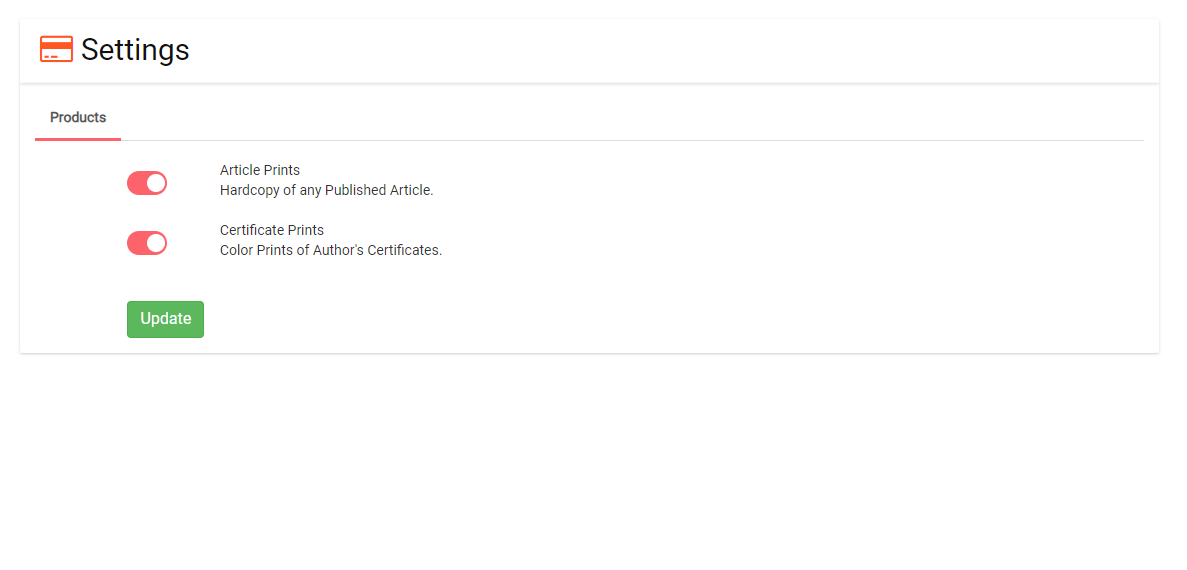
Task: Click the word "Published" in Article description
Action: [x=355, y=190]
